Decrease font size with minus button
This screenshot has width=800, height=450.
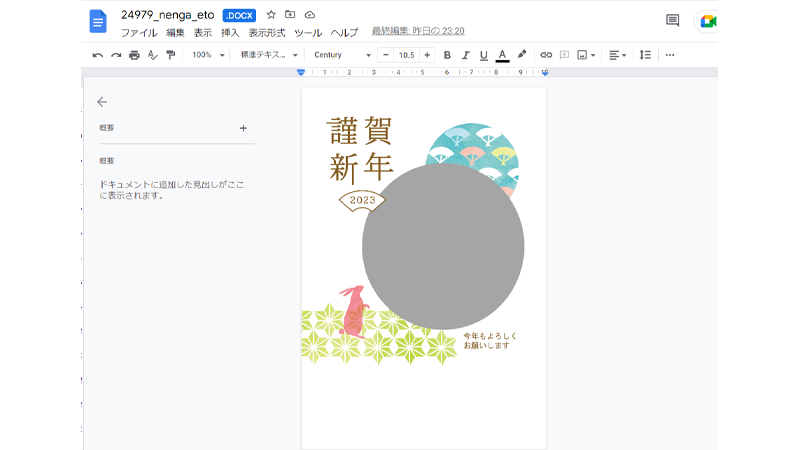(386, 55)
